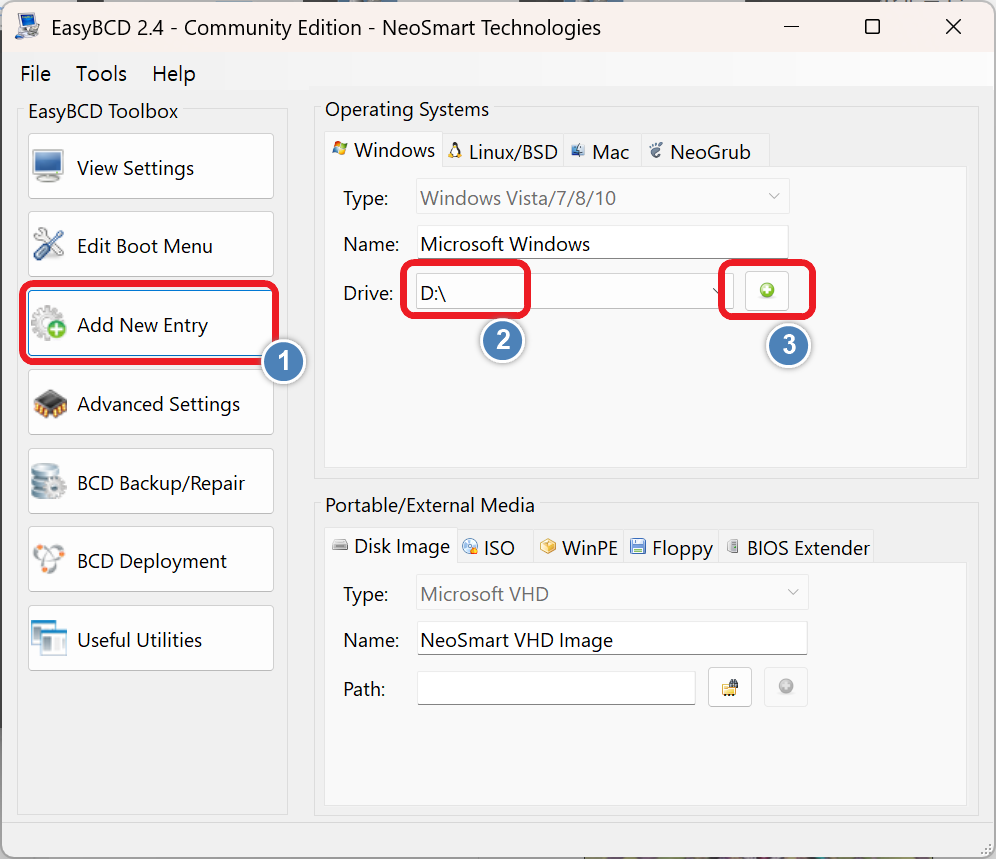Open Edit Boot Menu section
This screenshot has width=996, height=859.
(x=151, y=245)
